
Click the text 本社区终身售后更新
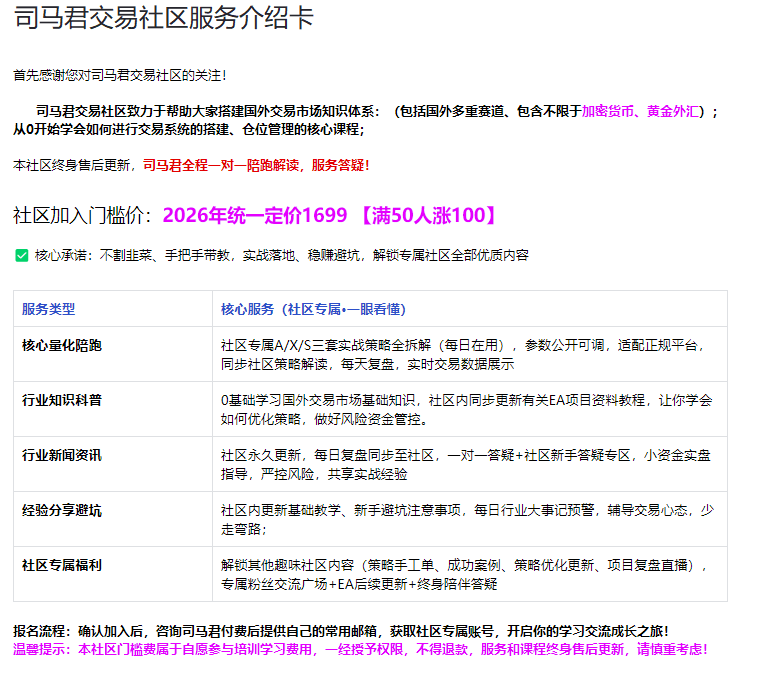tap(72, 165)
